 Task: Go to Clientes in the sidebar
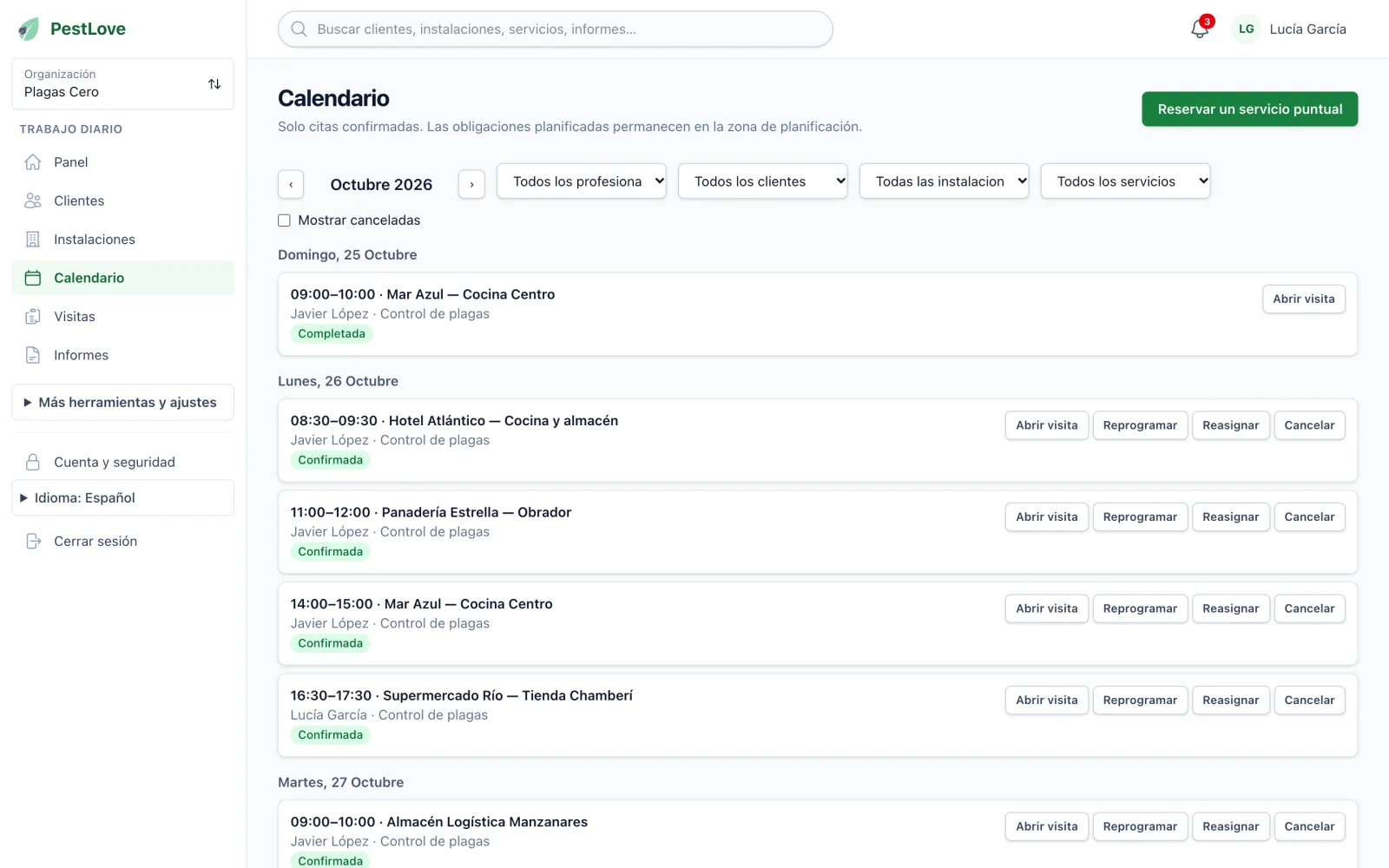pyautogui.click(x=123, y=201)
